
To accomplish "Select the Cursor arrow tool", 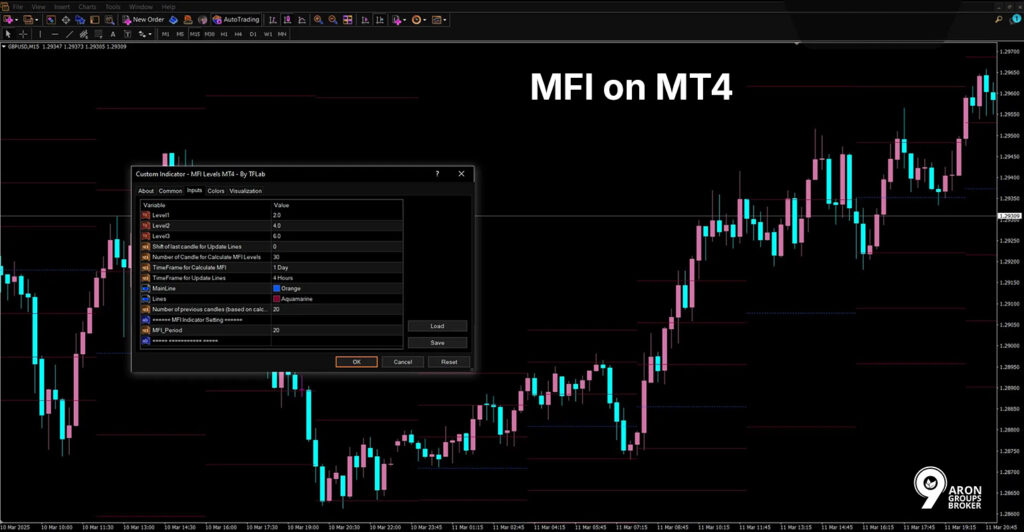I will (x=8, y=34).
